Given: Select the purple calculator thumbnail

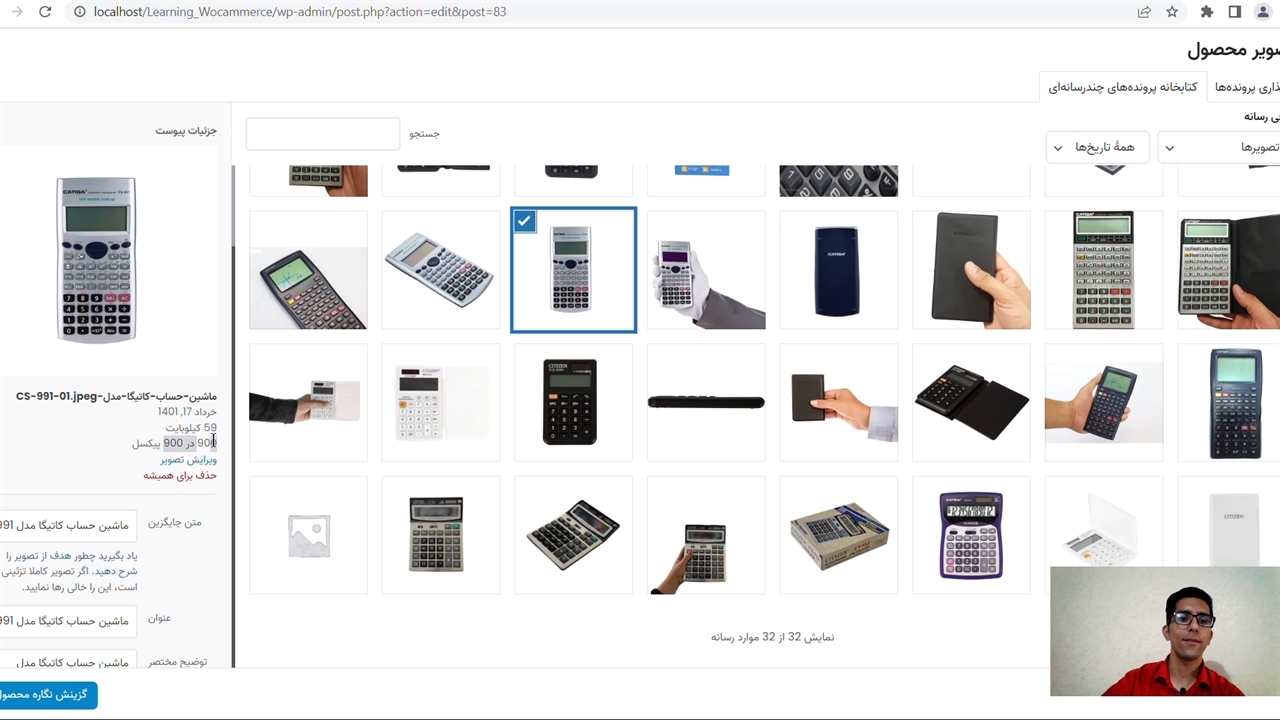Looking at the screenshot, I should tap(971, 535).
